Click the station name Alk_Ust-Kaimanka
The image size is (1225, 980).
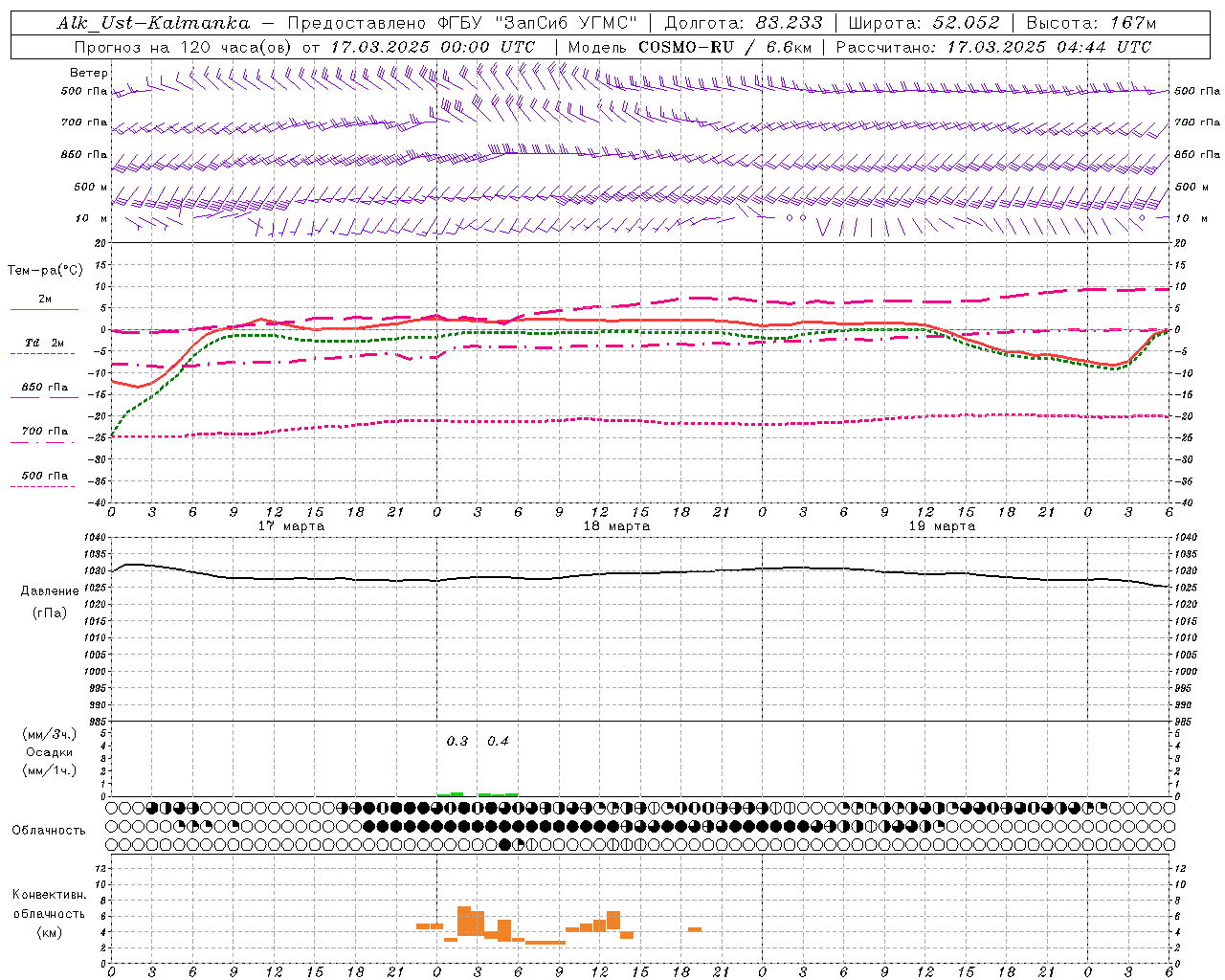click(x=153, y=23)
